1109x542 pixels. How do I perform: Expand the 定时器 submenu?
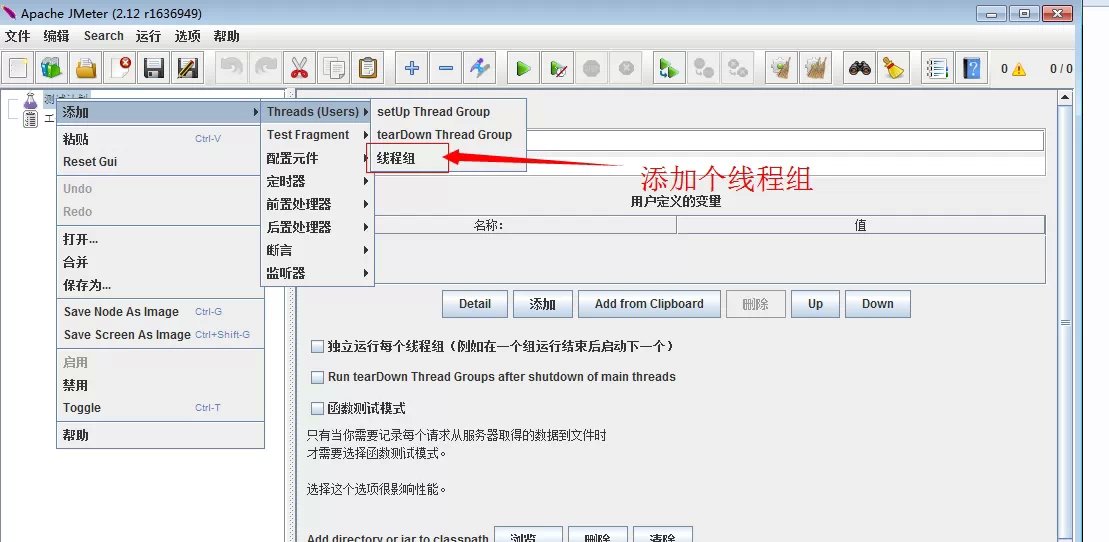[317, 181]
